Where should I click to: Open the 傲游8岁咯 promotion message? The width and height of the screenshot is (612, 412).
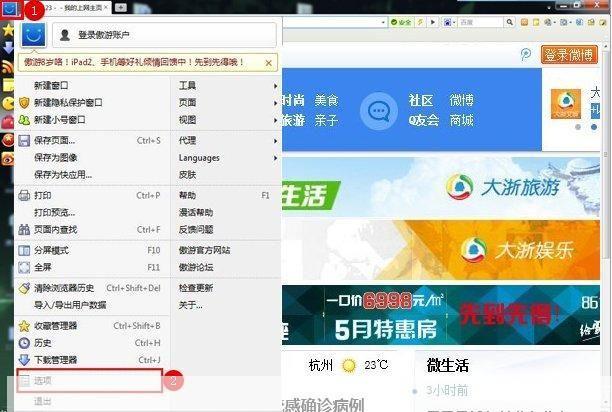134,62
